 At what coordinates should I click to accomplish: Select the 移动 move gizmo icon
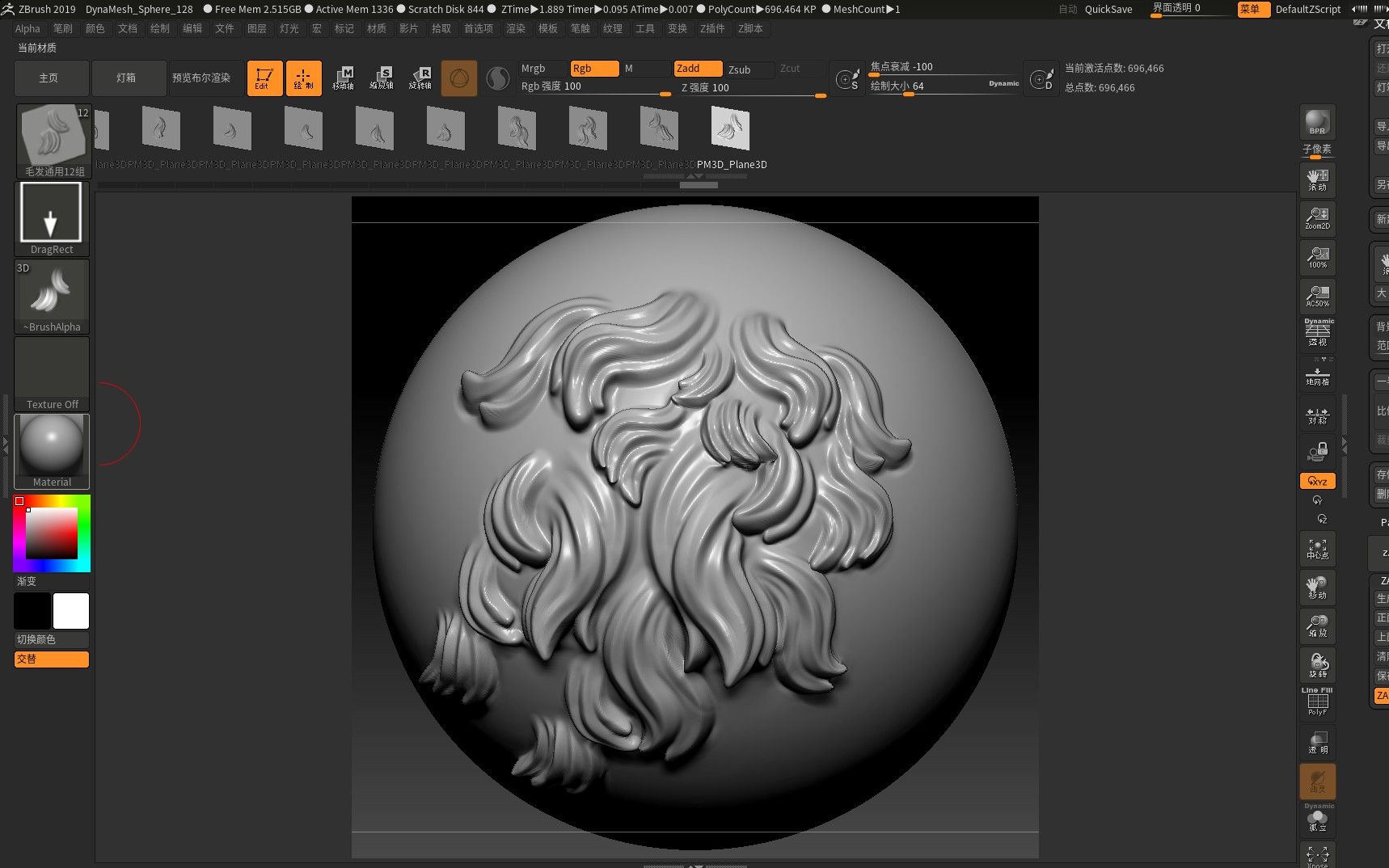click(x=1317, y=588)
